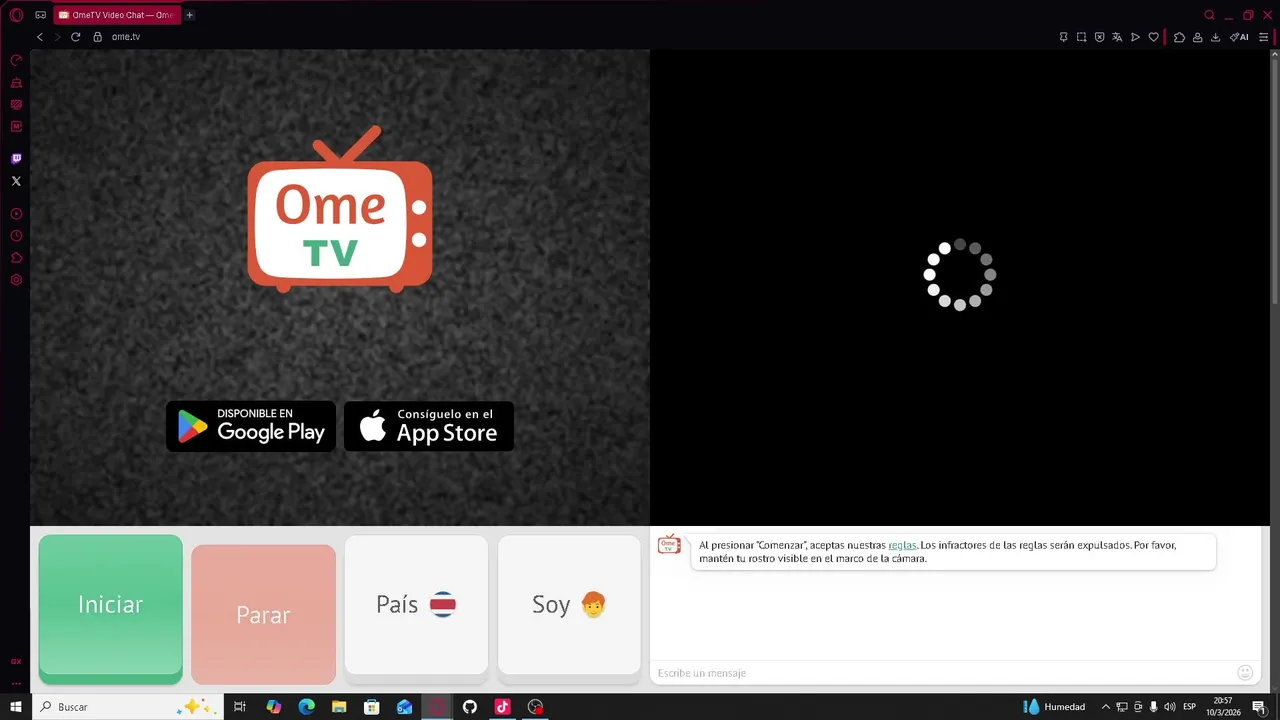Open the 20:57 clock and date

(1222, 707)
